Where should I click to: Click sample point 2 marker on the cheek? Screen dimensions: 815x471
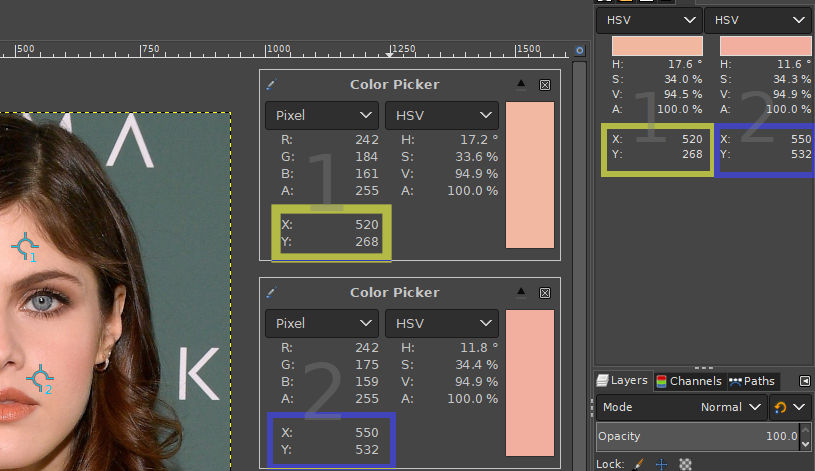coord(40,378)
